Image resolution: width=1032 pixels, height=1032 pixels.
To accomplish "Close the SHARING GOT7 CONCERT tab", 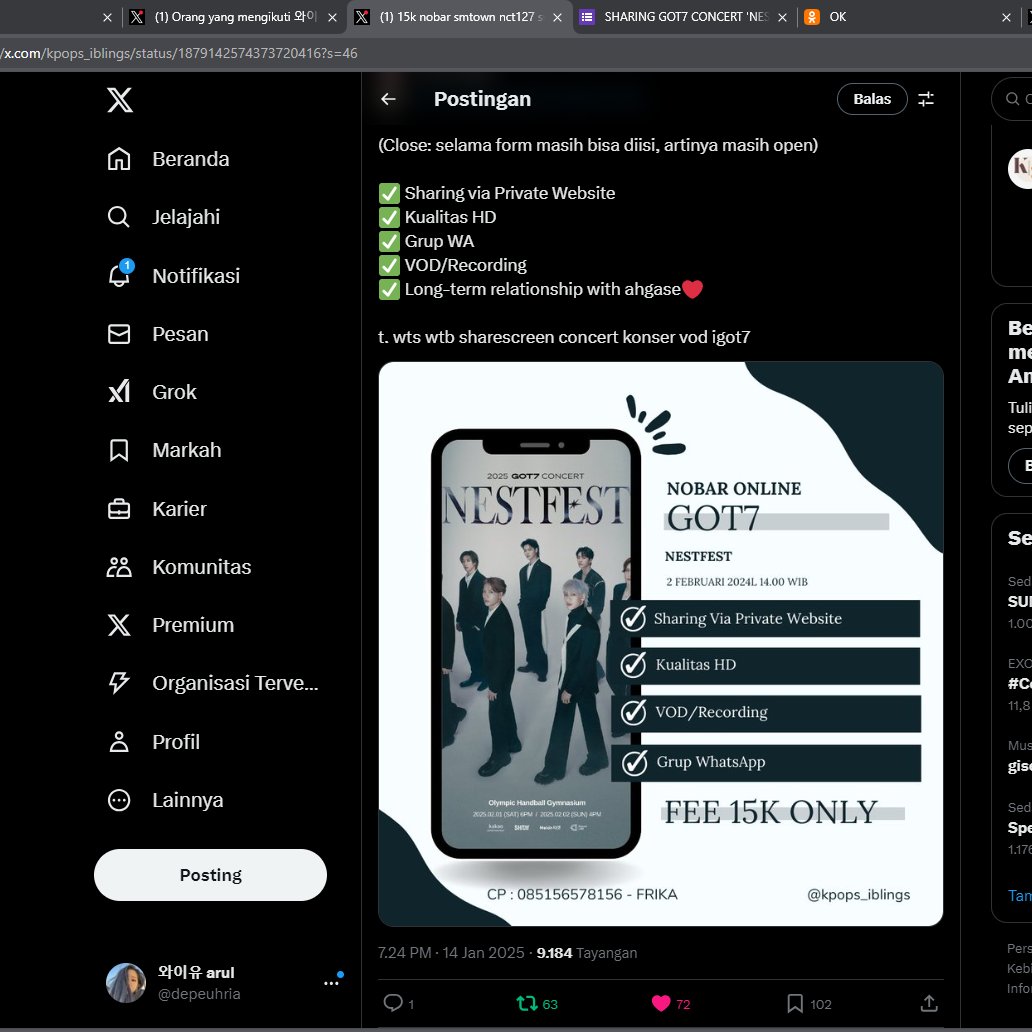I will 783,18.
